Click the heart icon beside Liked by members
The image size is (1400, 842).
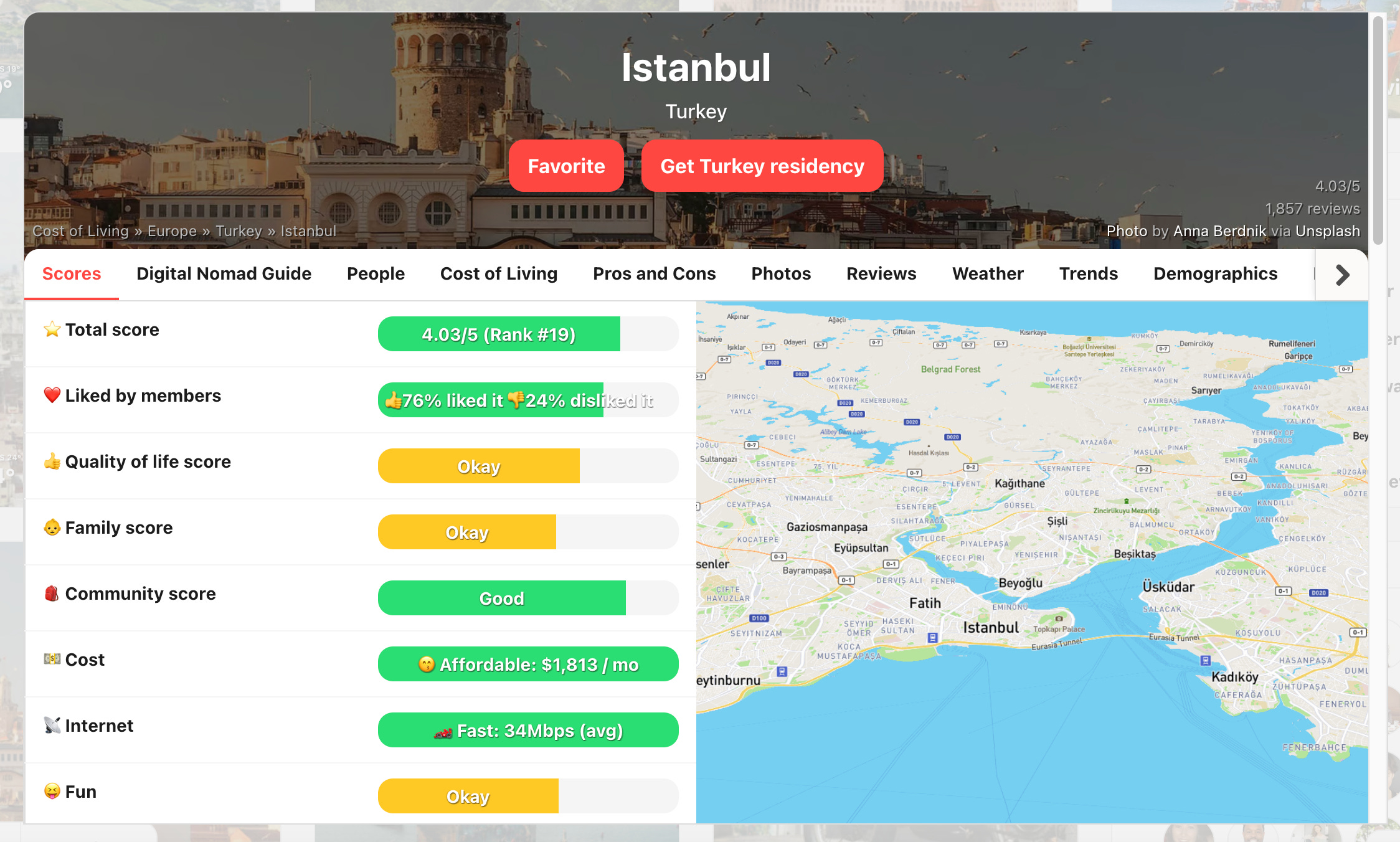52,395
